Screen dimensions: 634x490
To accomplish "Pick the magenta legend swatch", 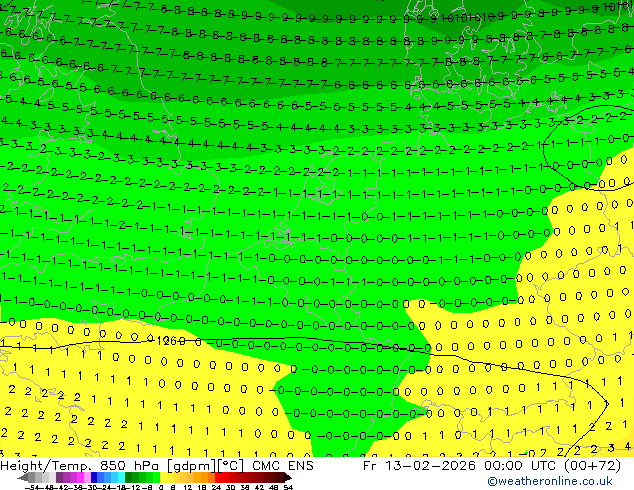I will (80, 478).
